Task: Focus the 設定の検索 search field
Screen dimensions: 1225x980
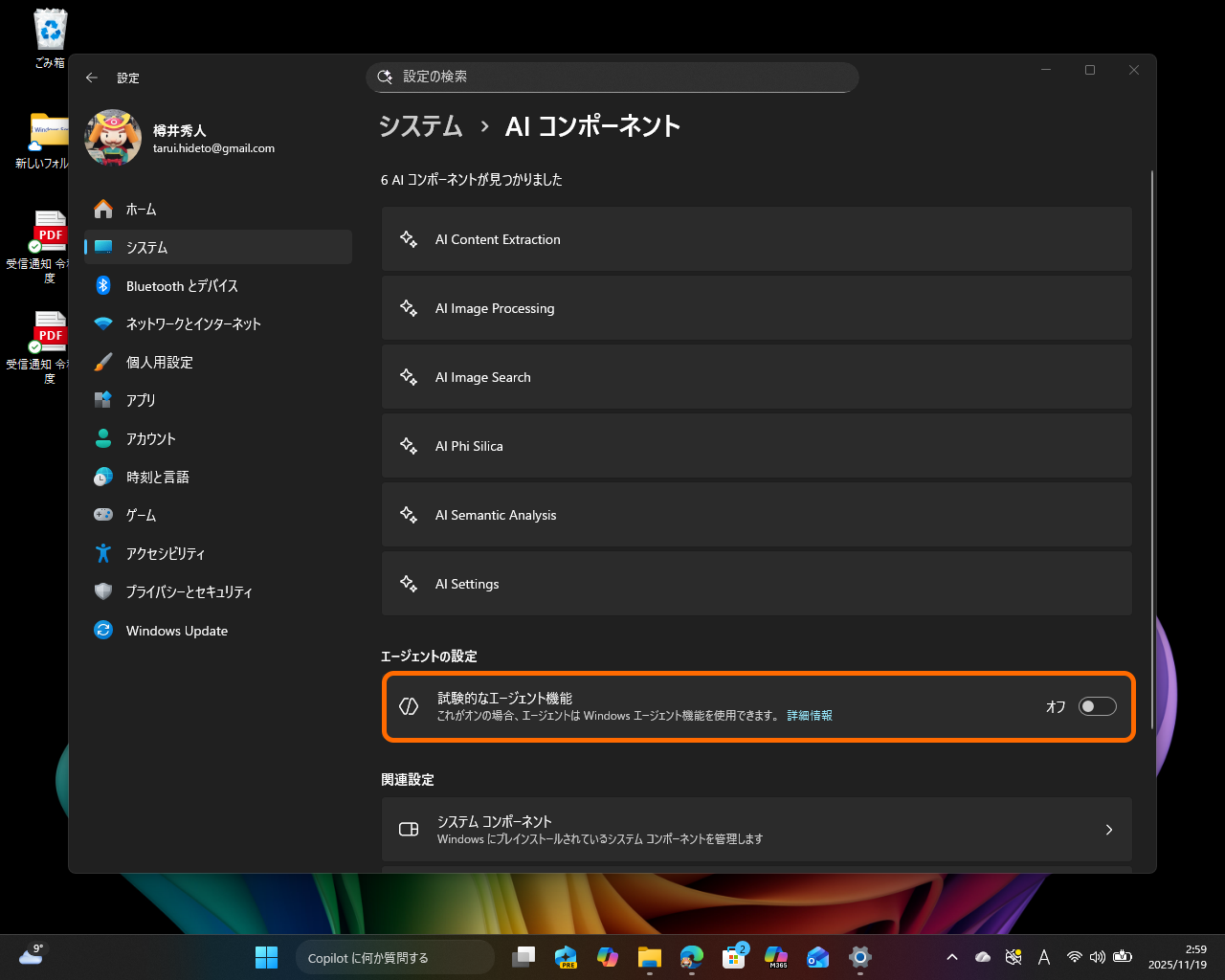Action: pyautogui.click(x=612, y=77)
